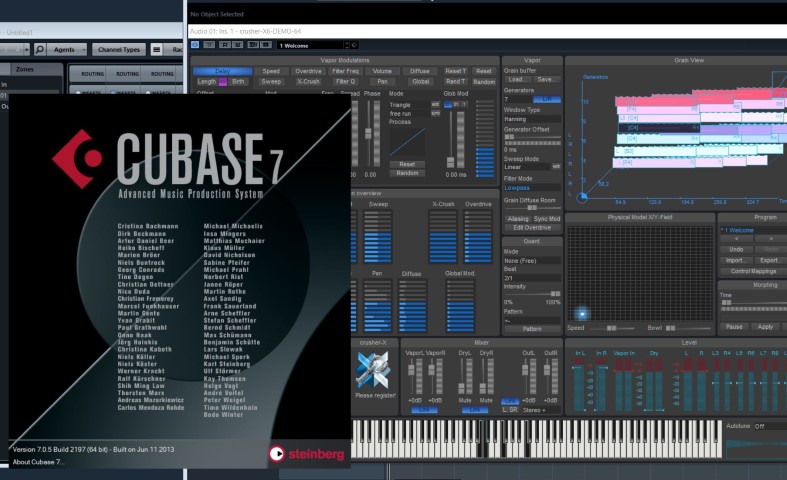Open the Window Type Hanning dropdown
787x480 pixels.
pos(532,119)
